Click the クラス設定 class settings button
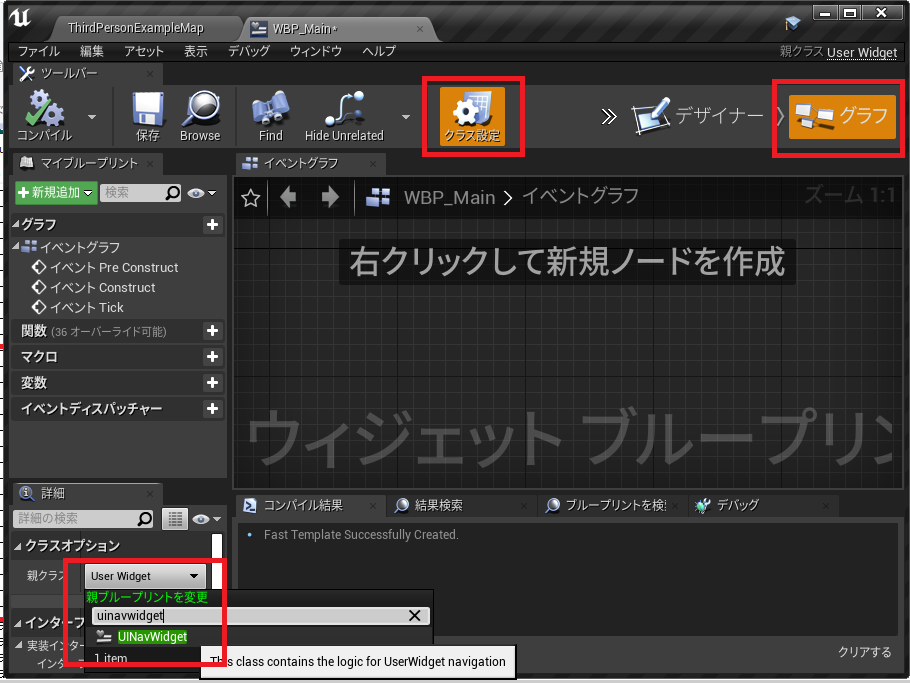This screenshot has width=910, height=683. (x=472, y=115)
